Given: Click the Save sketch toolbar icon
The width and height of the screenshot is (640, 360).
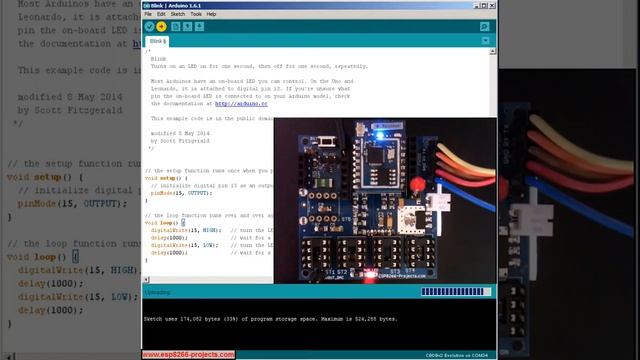Looking at the screenshot, I should (x=199, y=27).
